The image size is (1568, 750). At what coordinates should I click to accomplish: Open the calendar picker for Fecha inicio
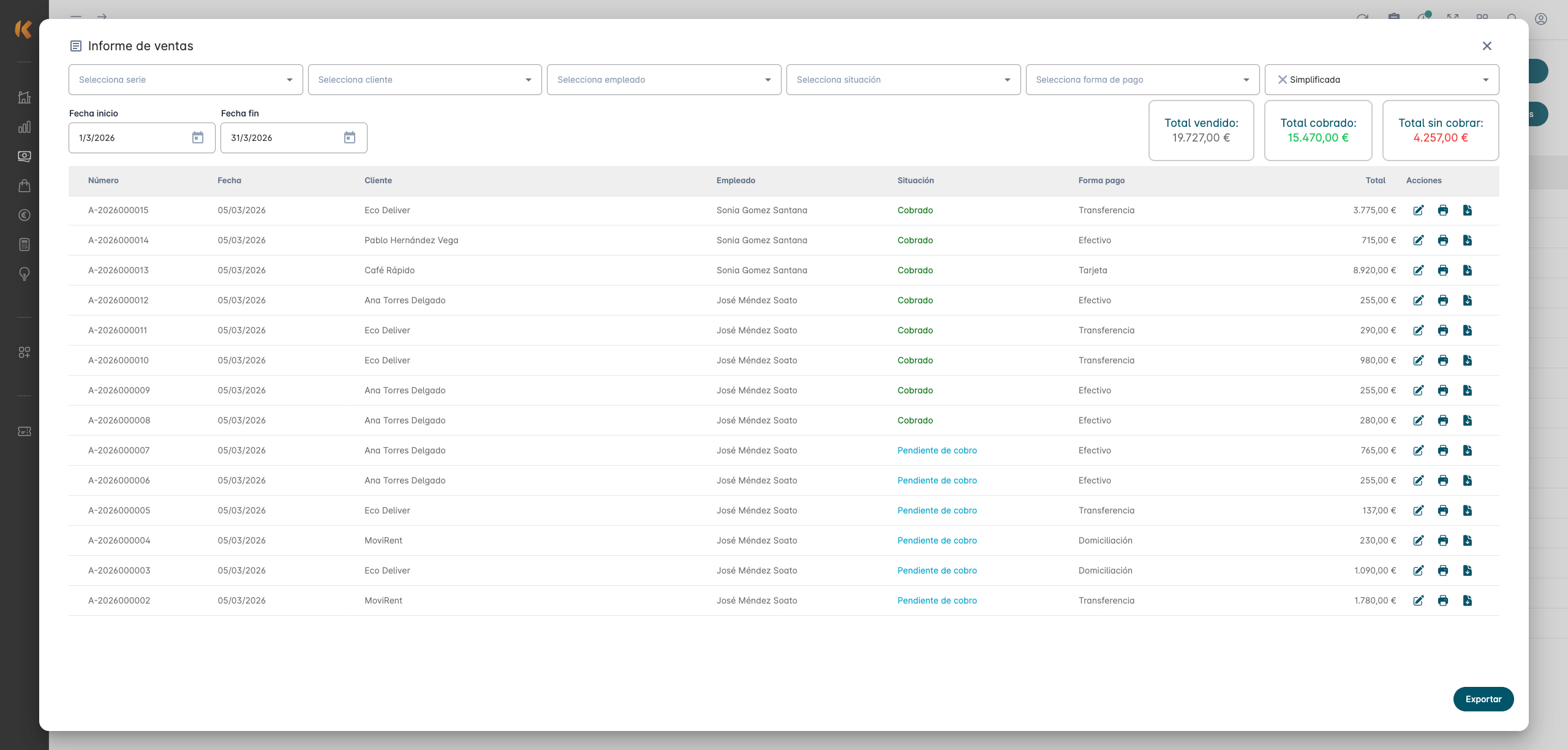click(x=198, y=138)
